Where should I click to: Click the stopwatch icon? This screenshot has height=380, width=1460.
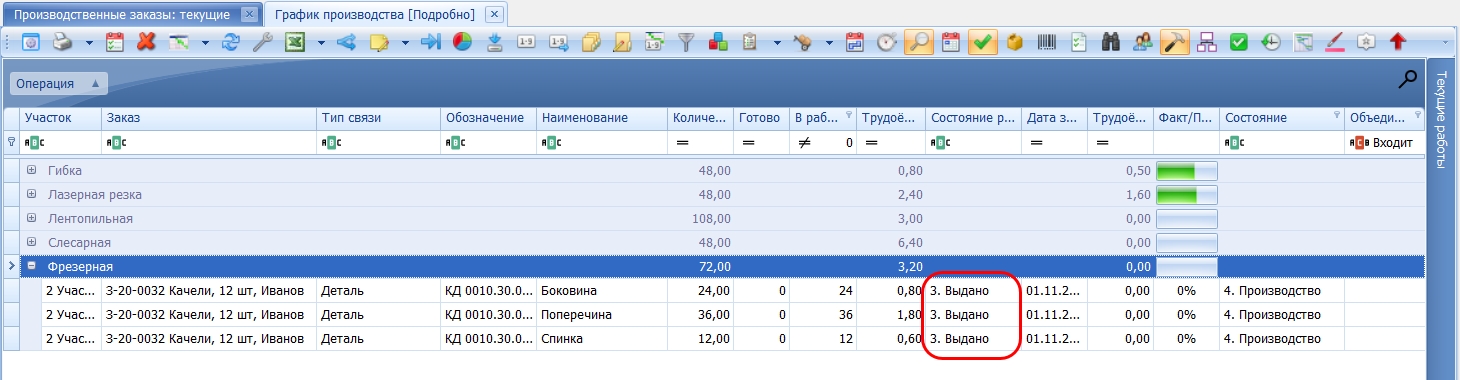coord(887,42)
